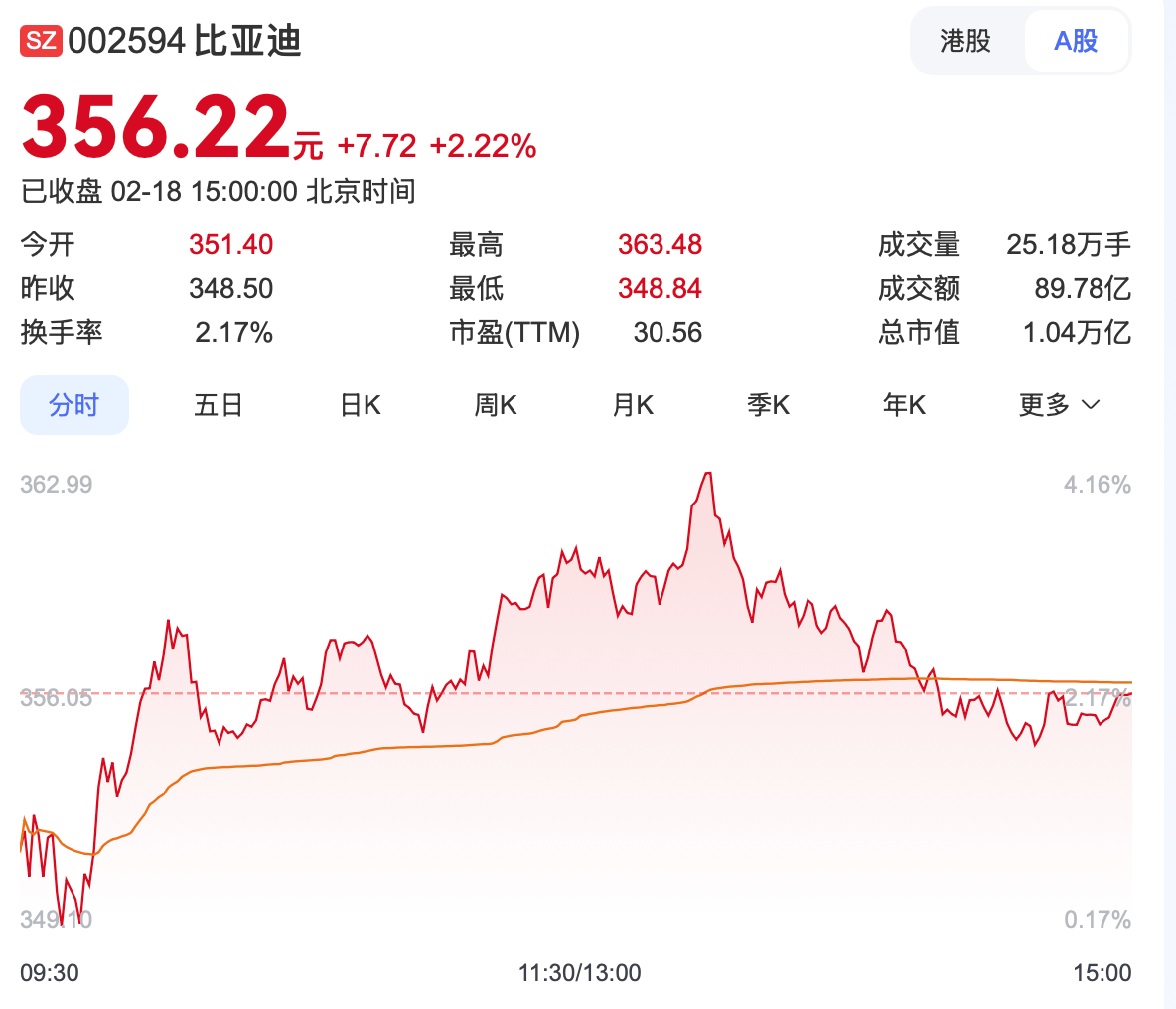Click the 今开 opening price 351.40
Screen dimensions: 1176x1009
[x=231, y=245]
